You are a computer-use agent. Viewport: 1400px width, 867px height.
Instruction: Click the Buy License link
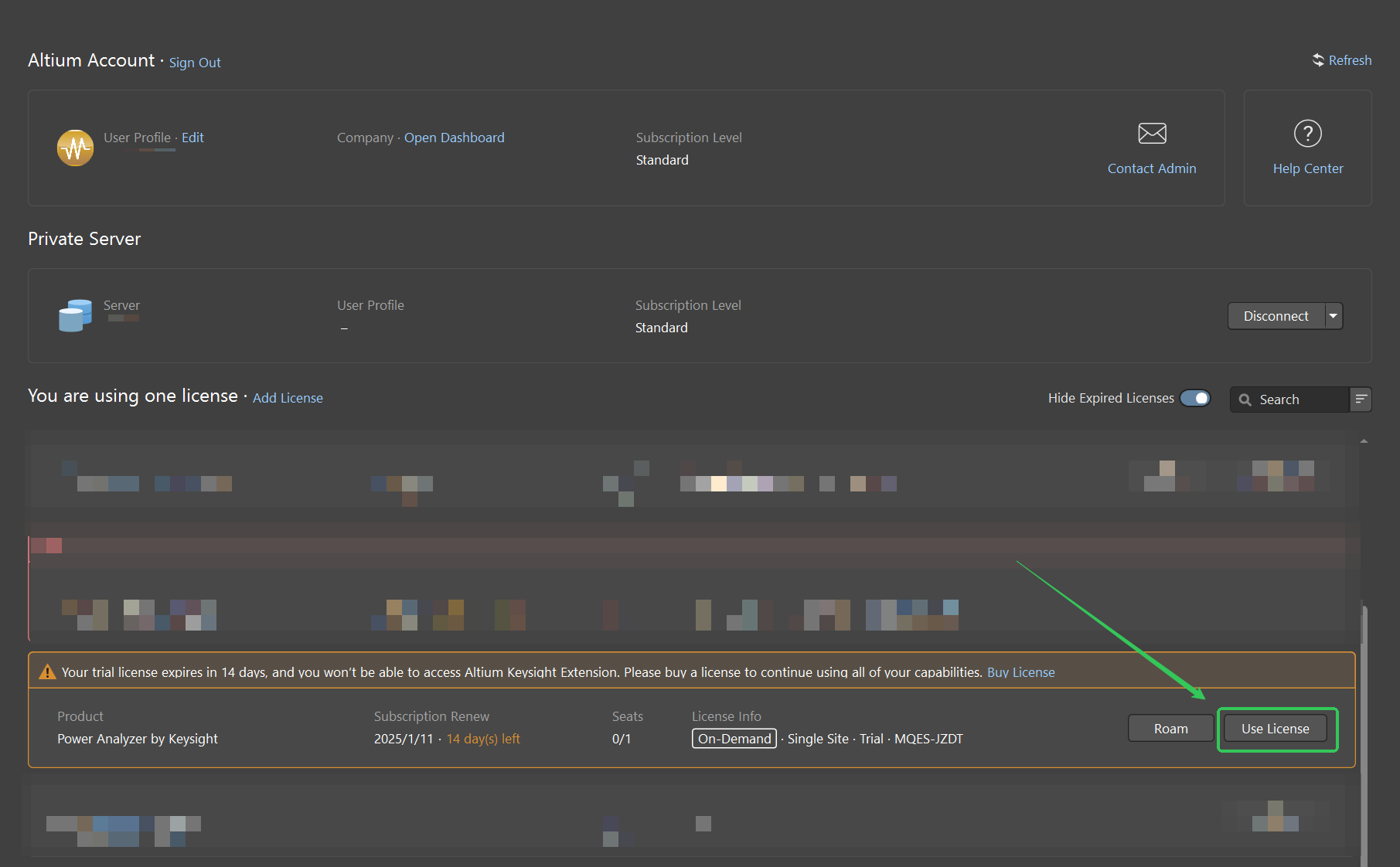pyautogui.click(x=1020, y=672)
